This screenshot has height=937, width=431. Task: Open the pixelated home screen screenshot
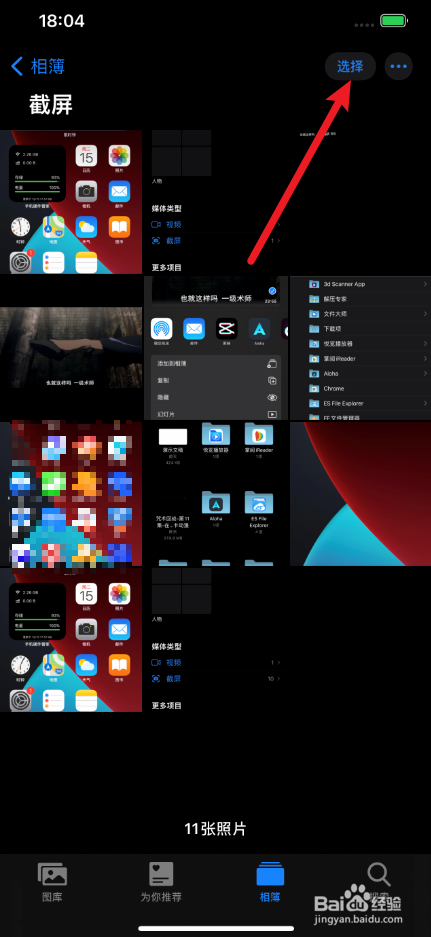71,494
